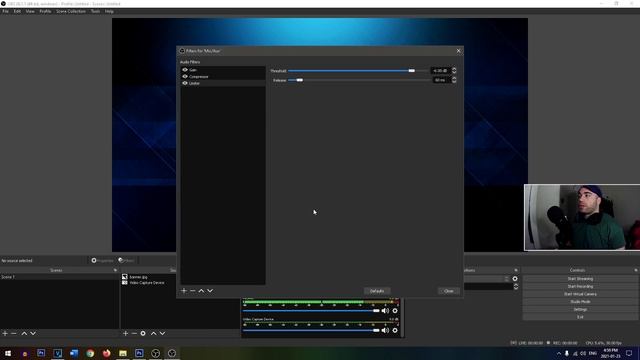Click the Defaults button
Image resolution: width=640 pixels, height=360 pixels.
[377, 291]
